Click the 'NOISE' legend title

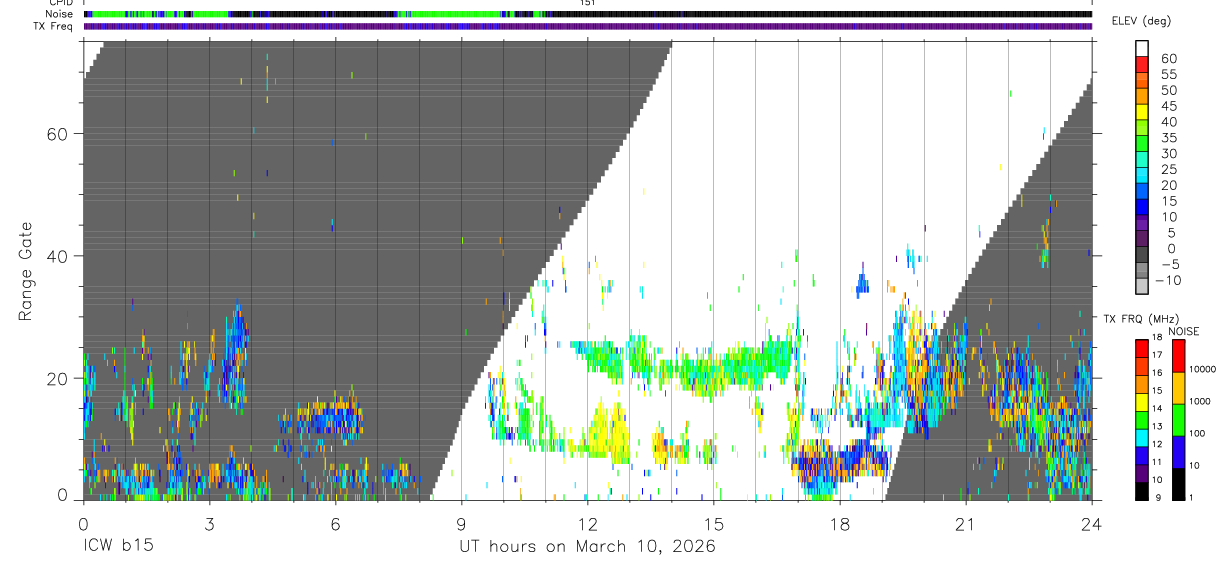(x=1184, y=331)
